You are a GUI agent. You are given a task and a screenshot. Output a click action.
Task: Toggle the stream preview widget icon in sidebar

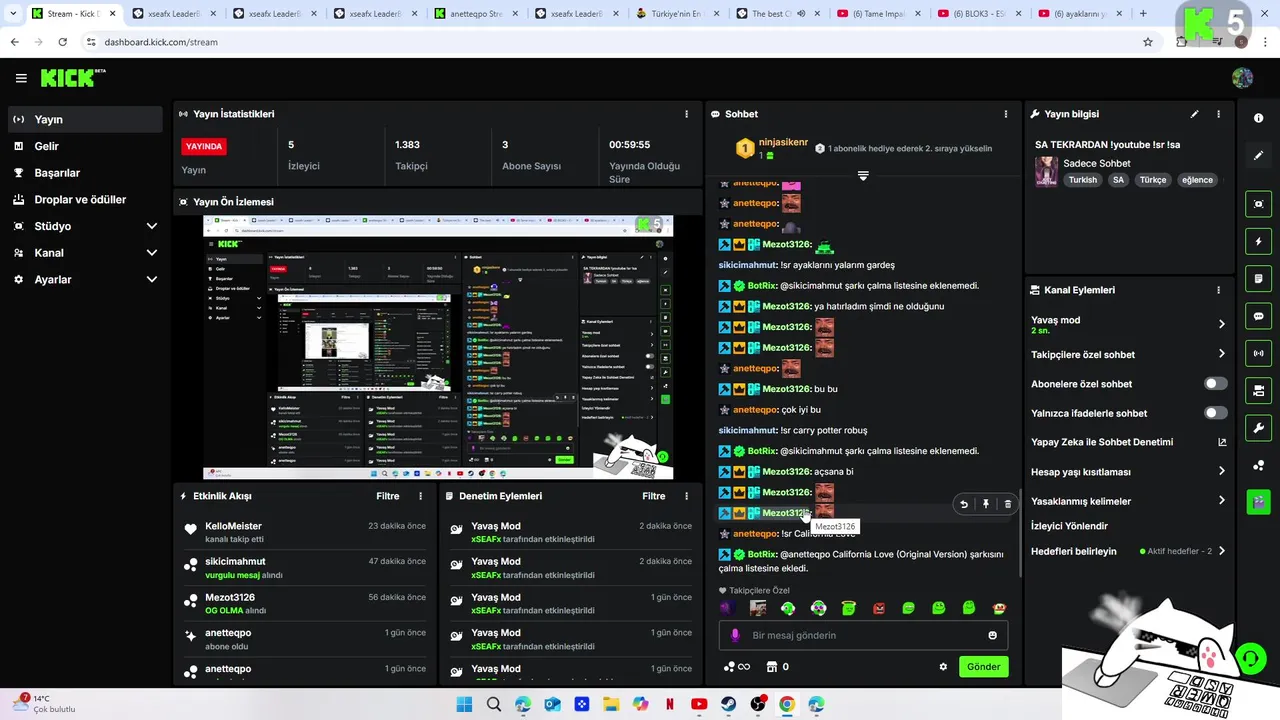tap(1258, 204)
